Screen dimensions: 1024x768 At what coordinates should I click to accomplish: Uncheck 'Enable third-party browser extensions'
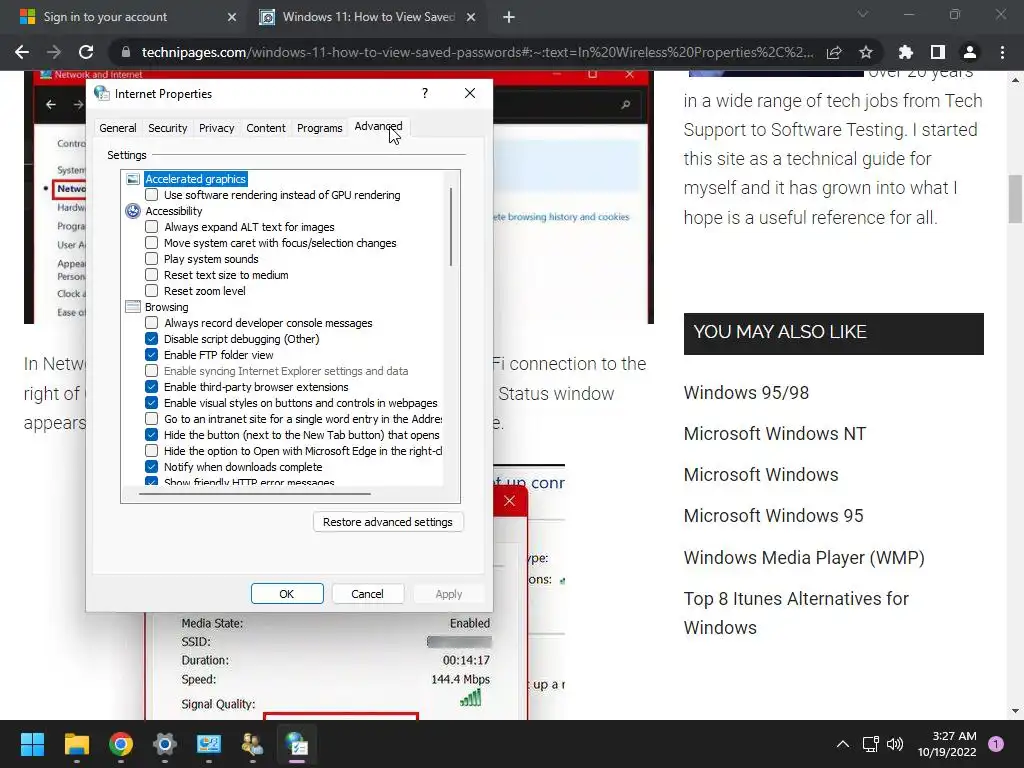coord(152,387)
